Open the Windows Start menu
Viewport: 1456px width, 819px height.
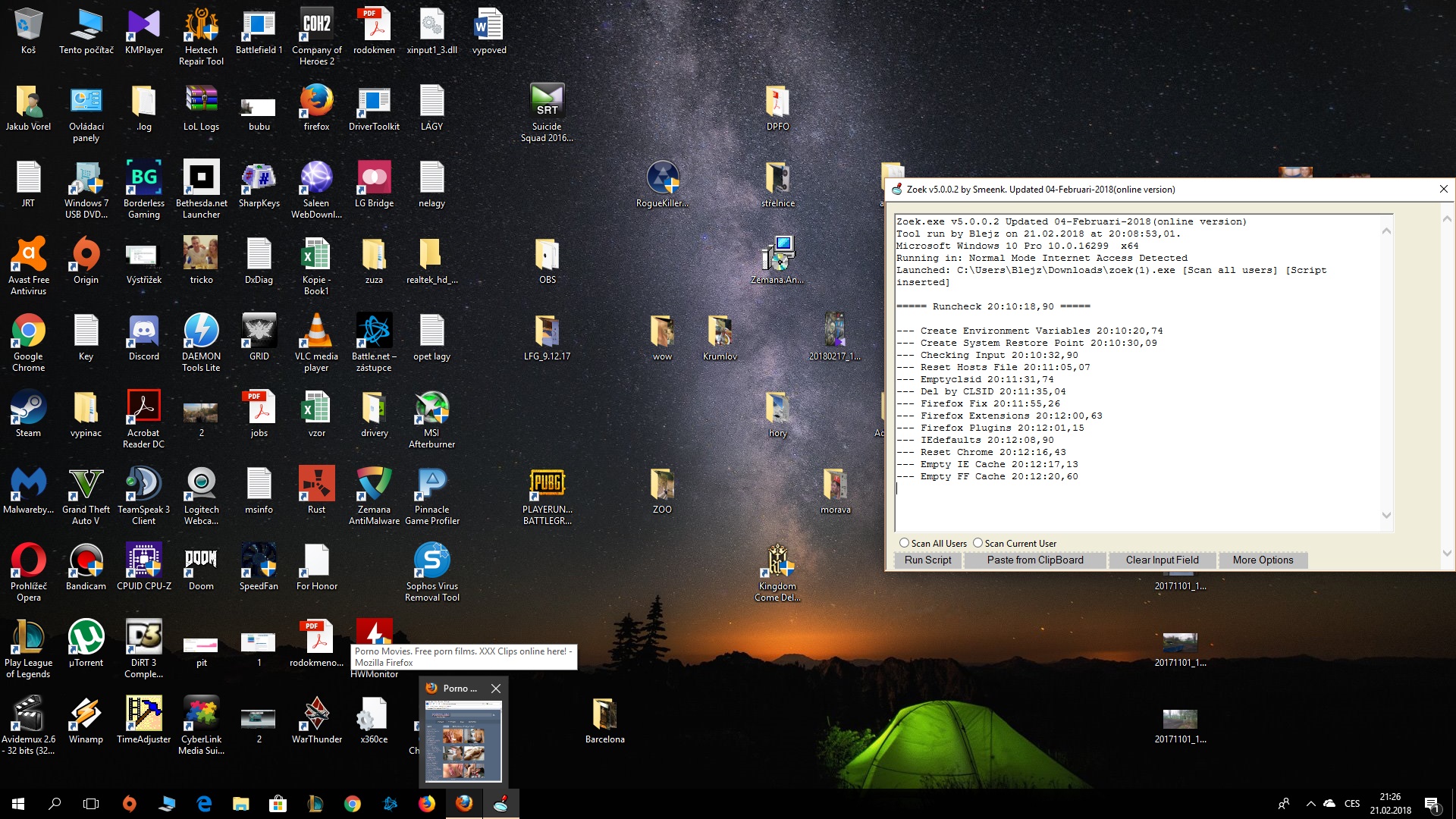pyautogui.click(x=18, y=804)
